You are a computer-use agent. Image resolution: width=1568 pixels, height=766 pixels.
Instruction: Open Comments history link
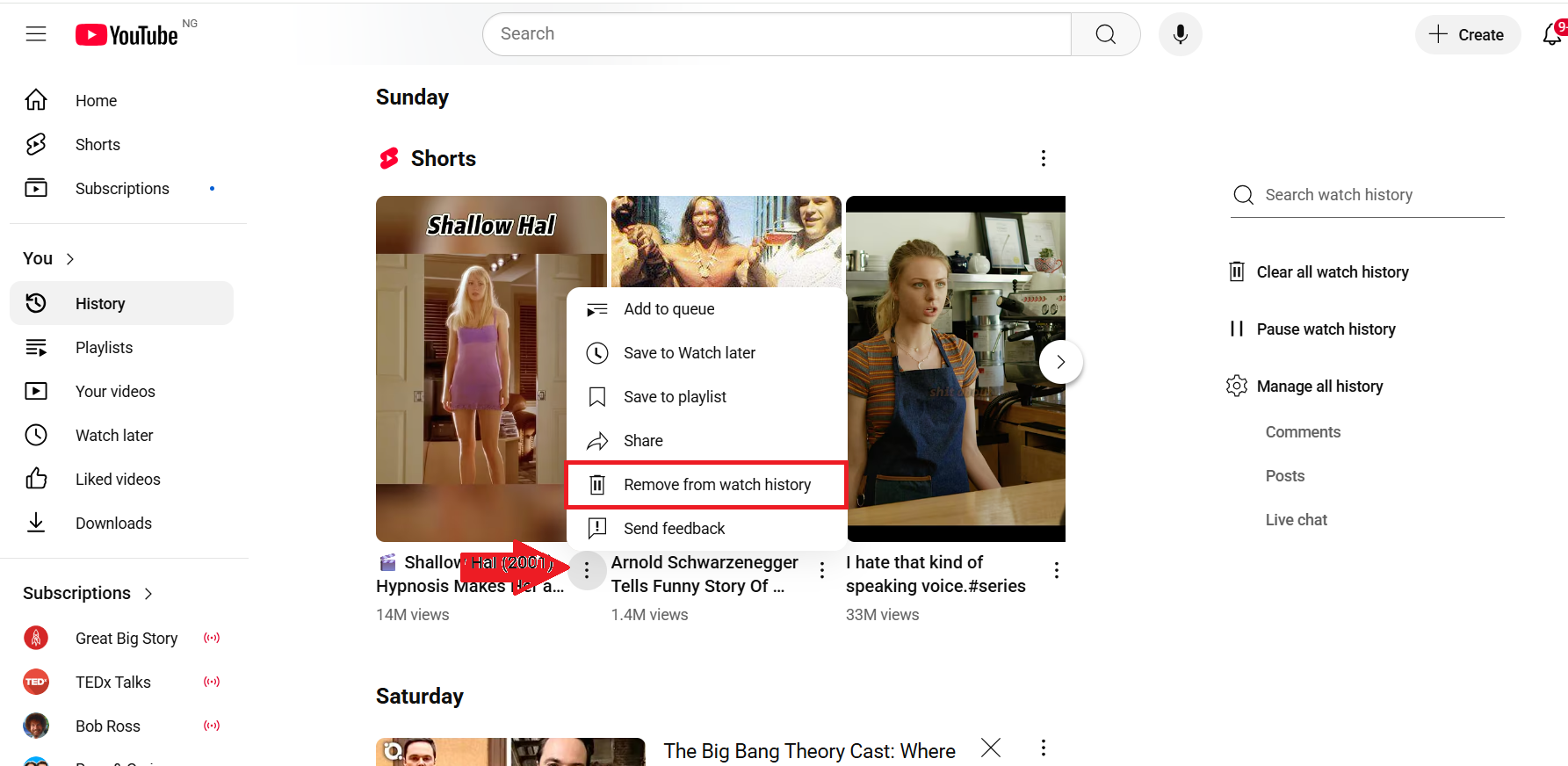(1303, 432)
